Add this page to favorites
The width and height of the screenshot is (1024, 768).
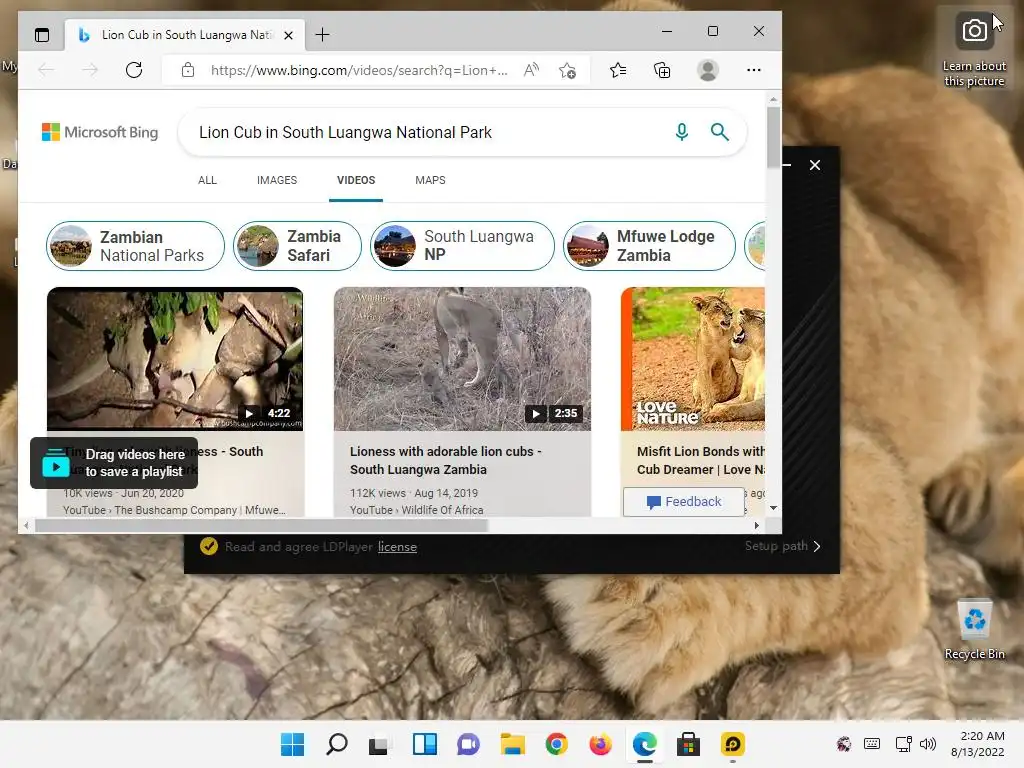coord(568,70)
